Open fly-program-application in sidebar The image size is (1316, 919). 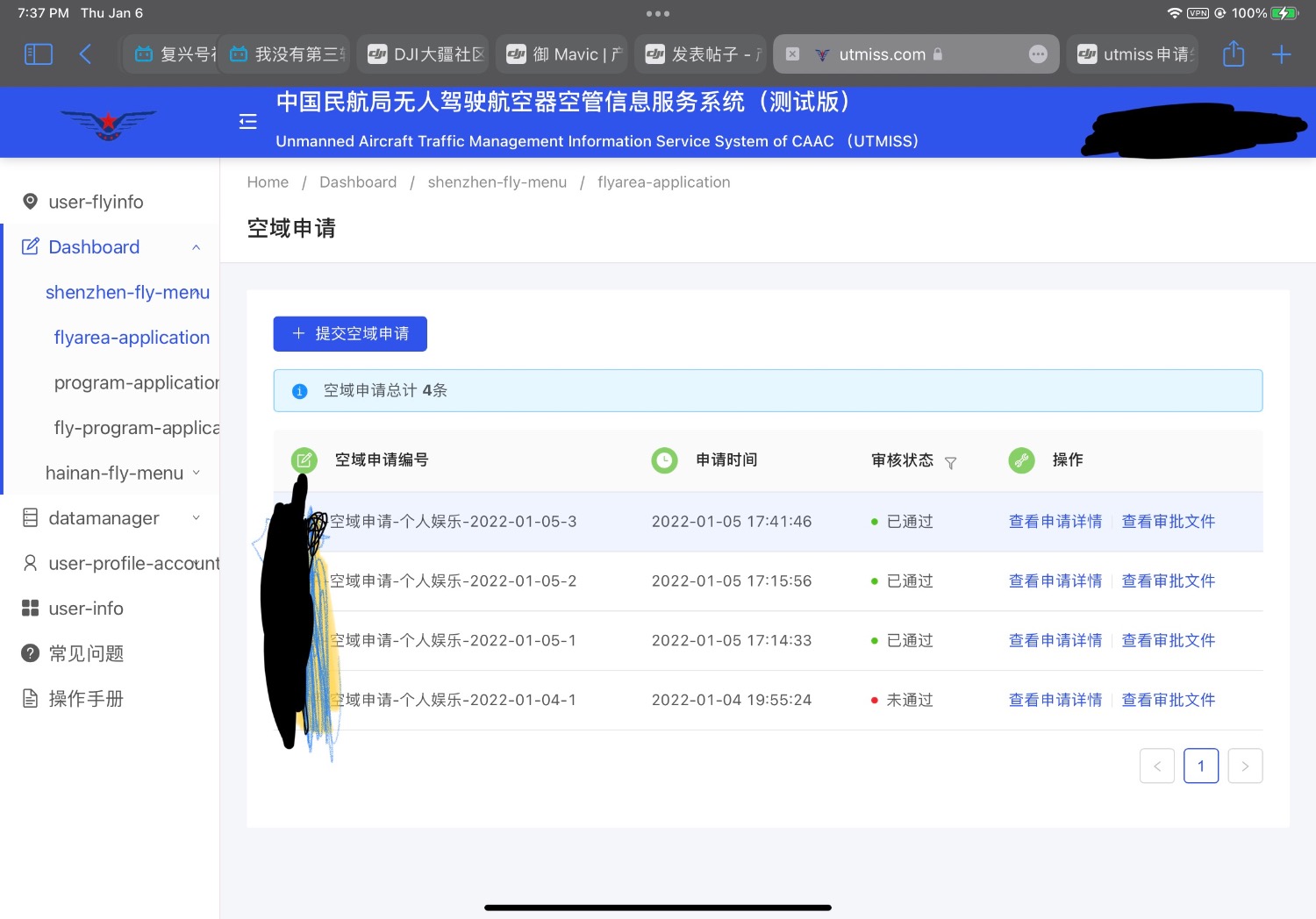pos(137,427)
